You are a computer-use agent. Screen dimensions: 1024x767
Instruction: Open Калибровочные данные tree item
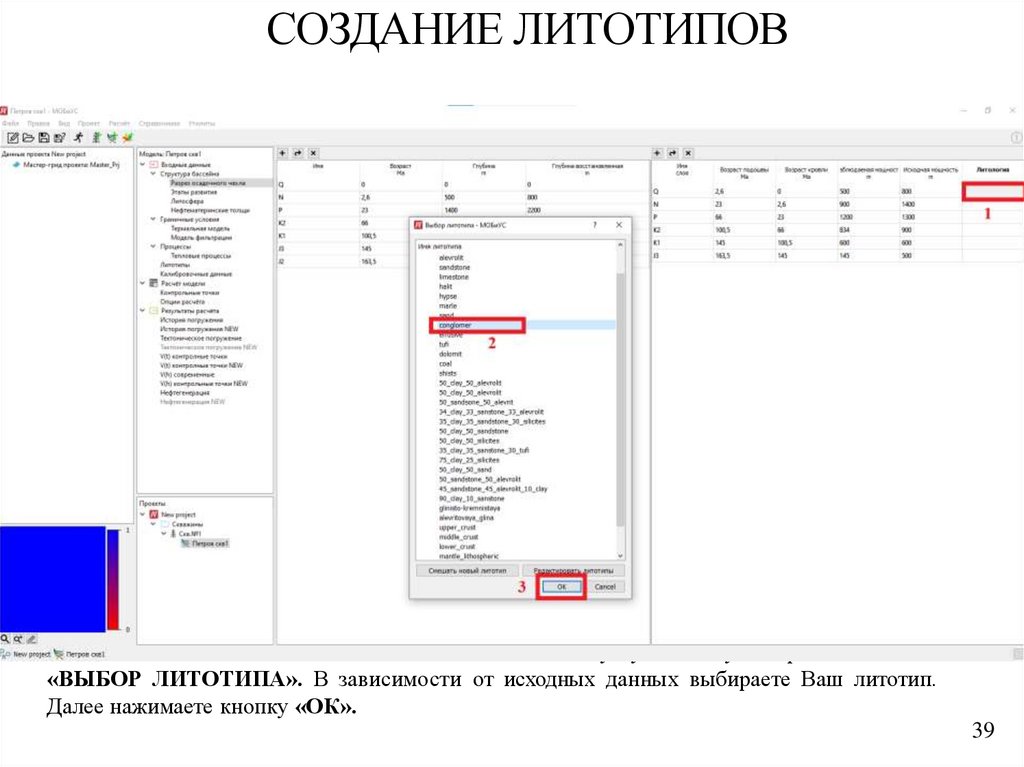point(196,274)
